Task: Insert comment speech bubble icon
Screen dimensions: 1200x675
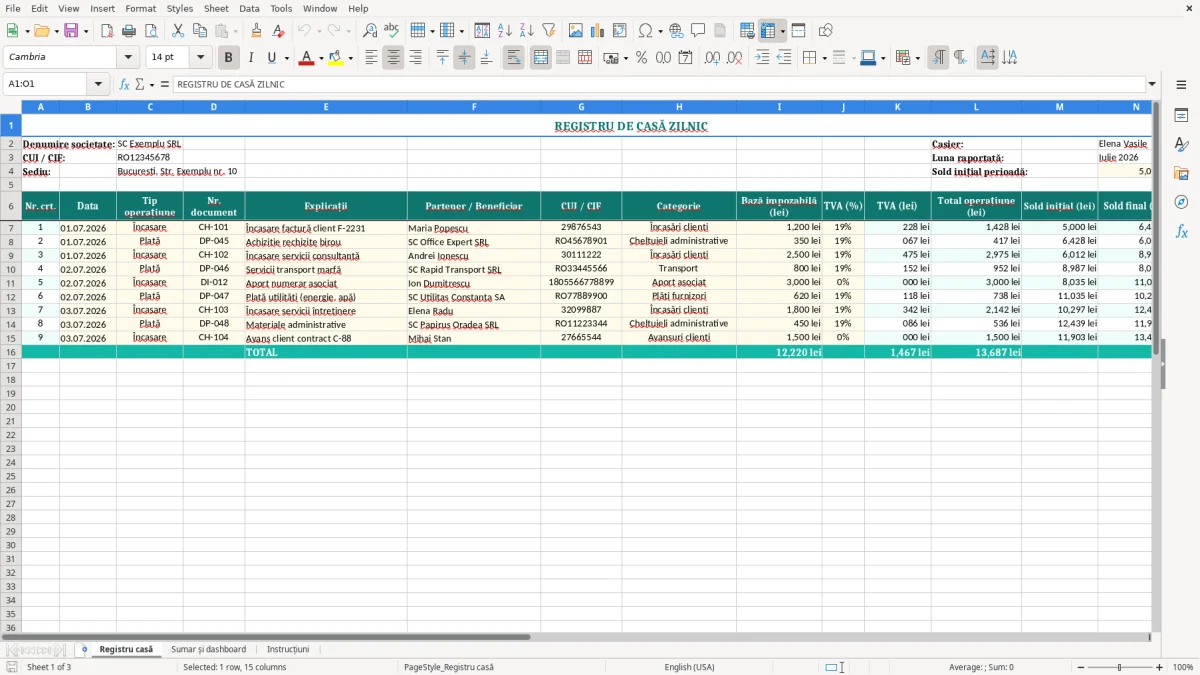Action: pos(698,31)
